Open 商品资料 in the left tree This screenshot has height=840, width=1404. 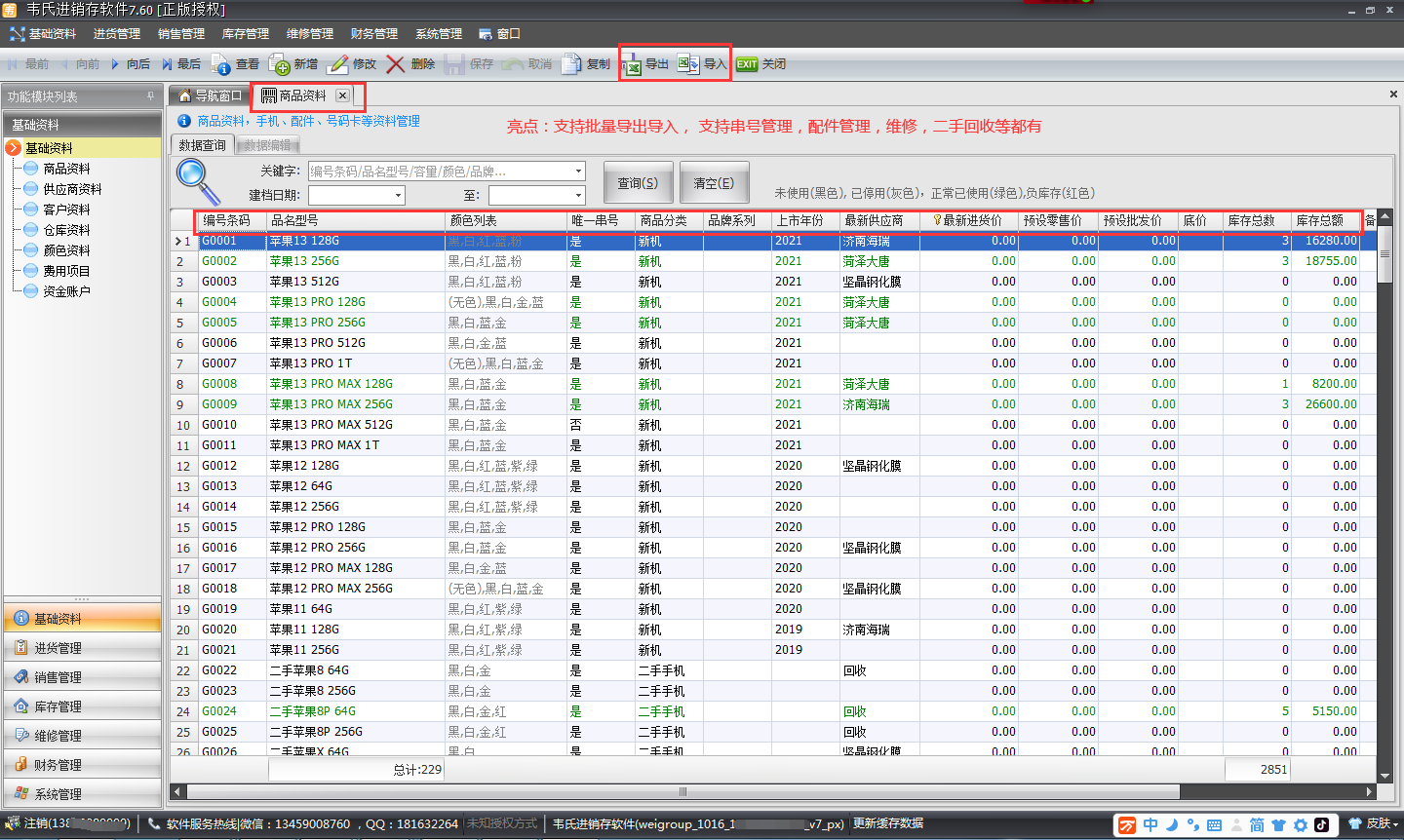point(66,169)
